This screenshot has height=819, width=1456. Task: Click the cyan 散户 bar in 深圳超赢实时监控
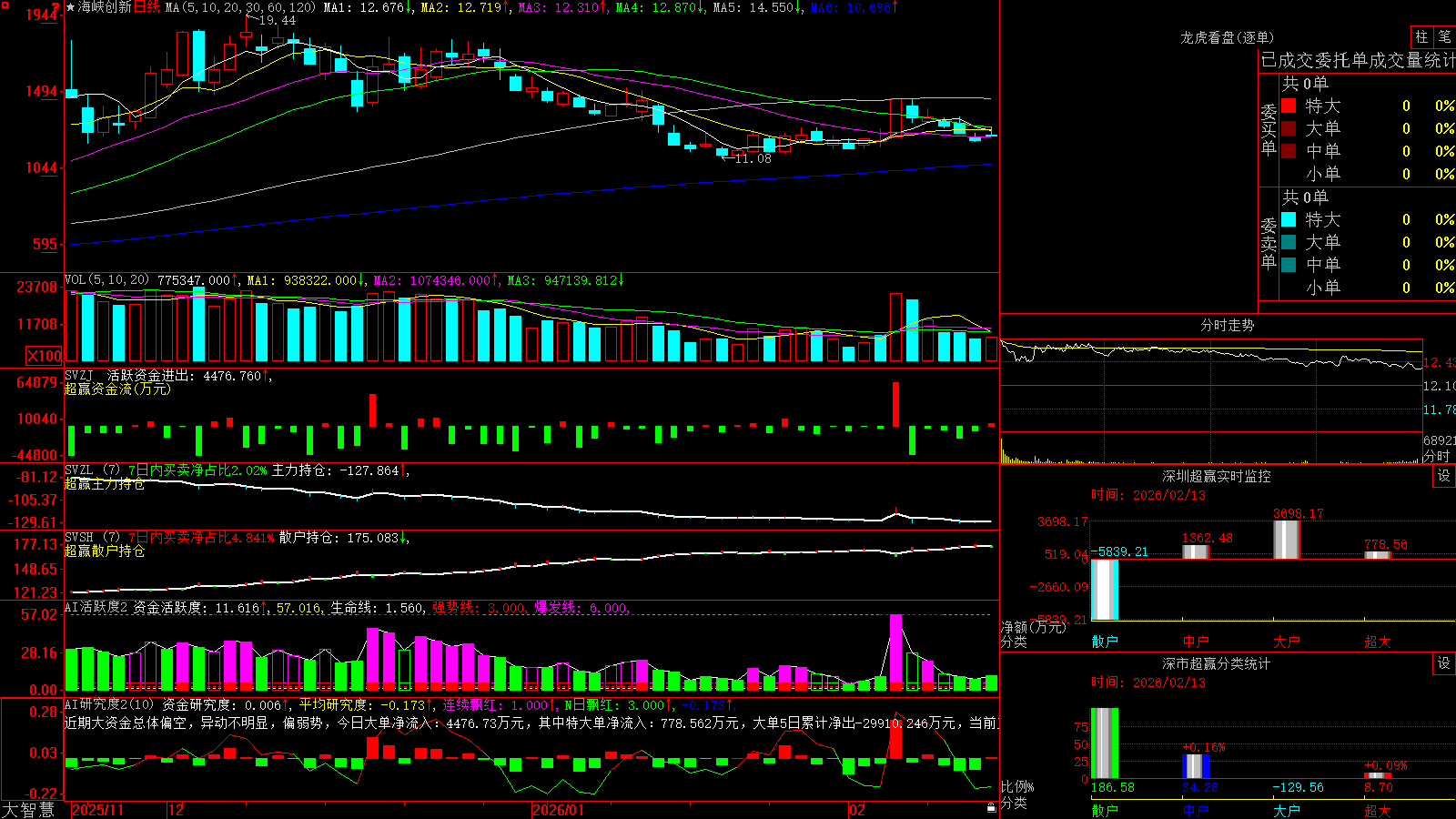(1104, 590)
